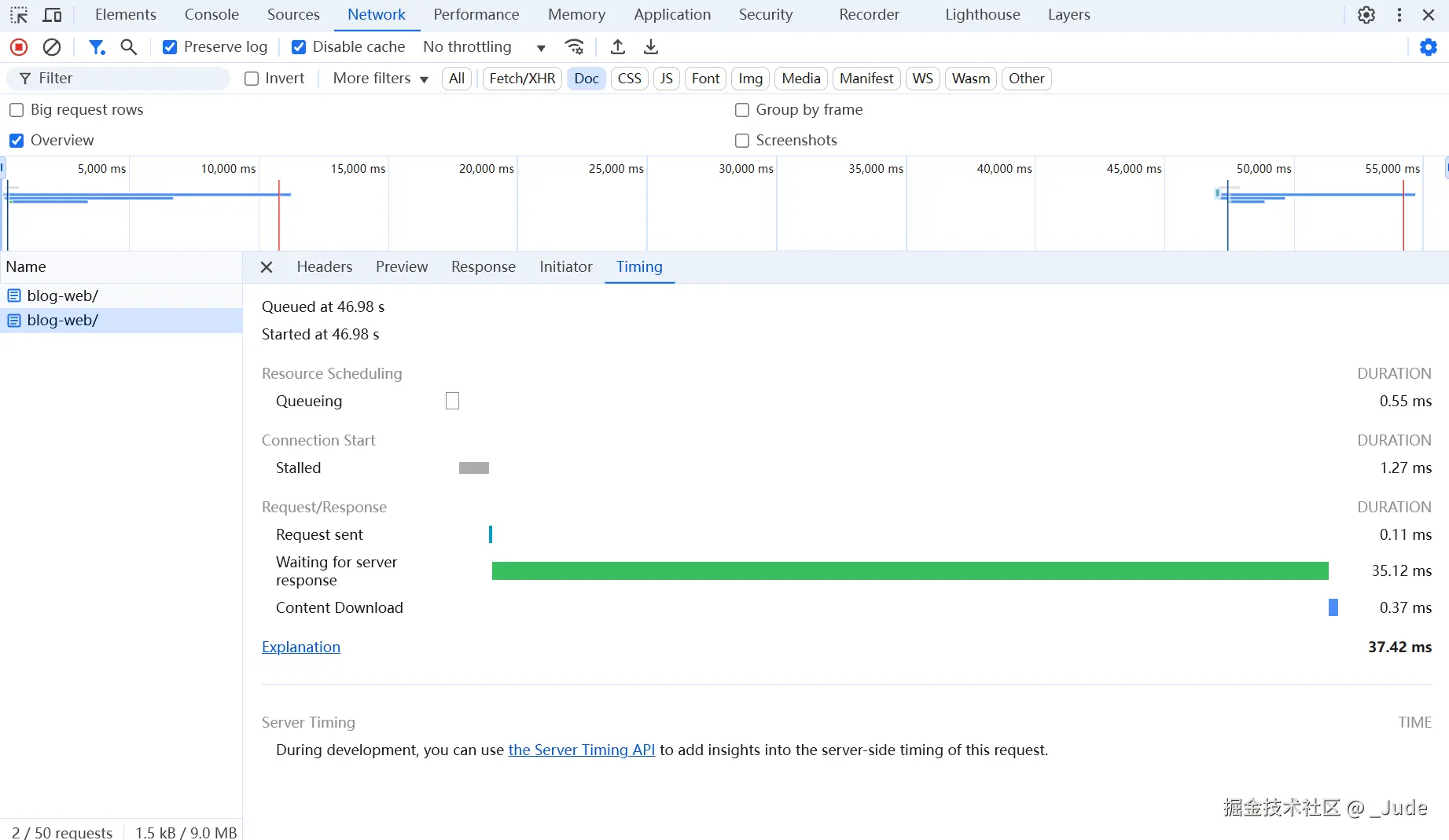
Task: Export HAR file download icon
Action: [x=651, y=47]
